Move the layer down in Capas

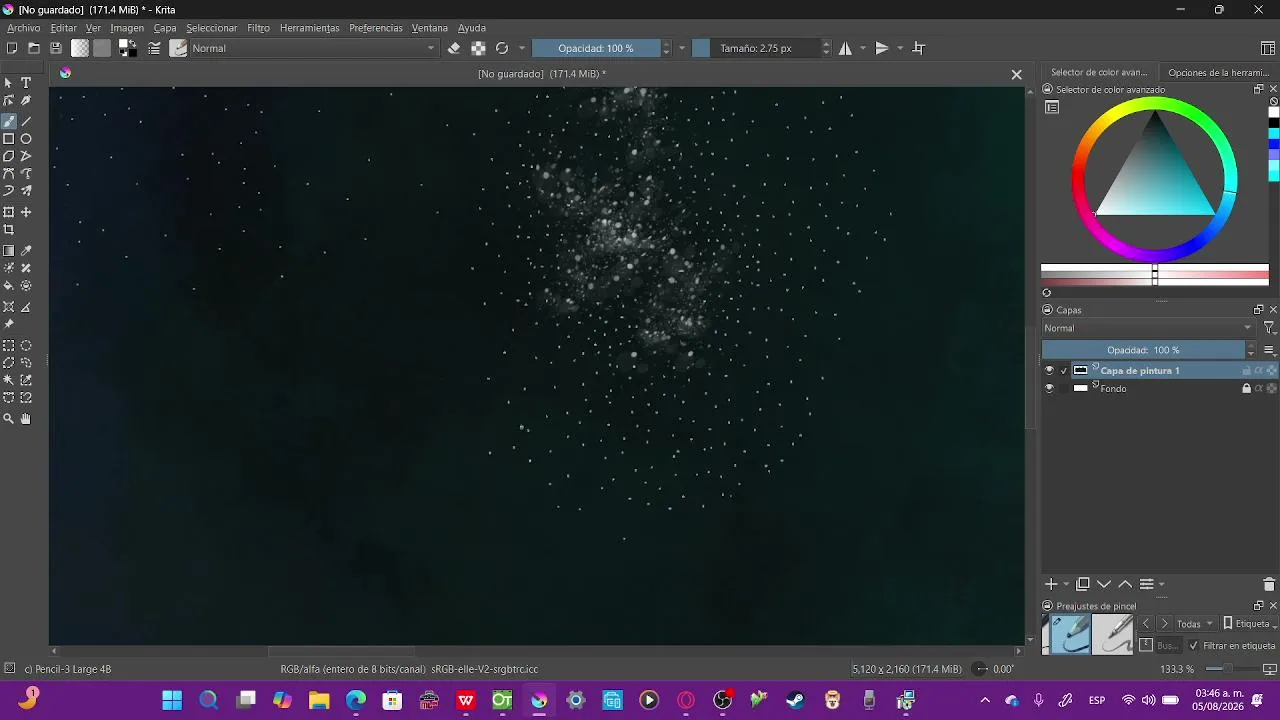coord(1104,584)
